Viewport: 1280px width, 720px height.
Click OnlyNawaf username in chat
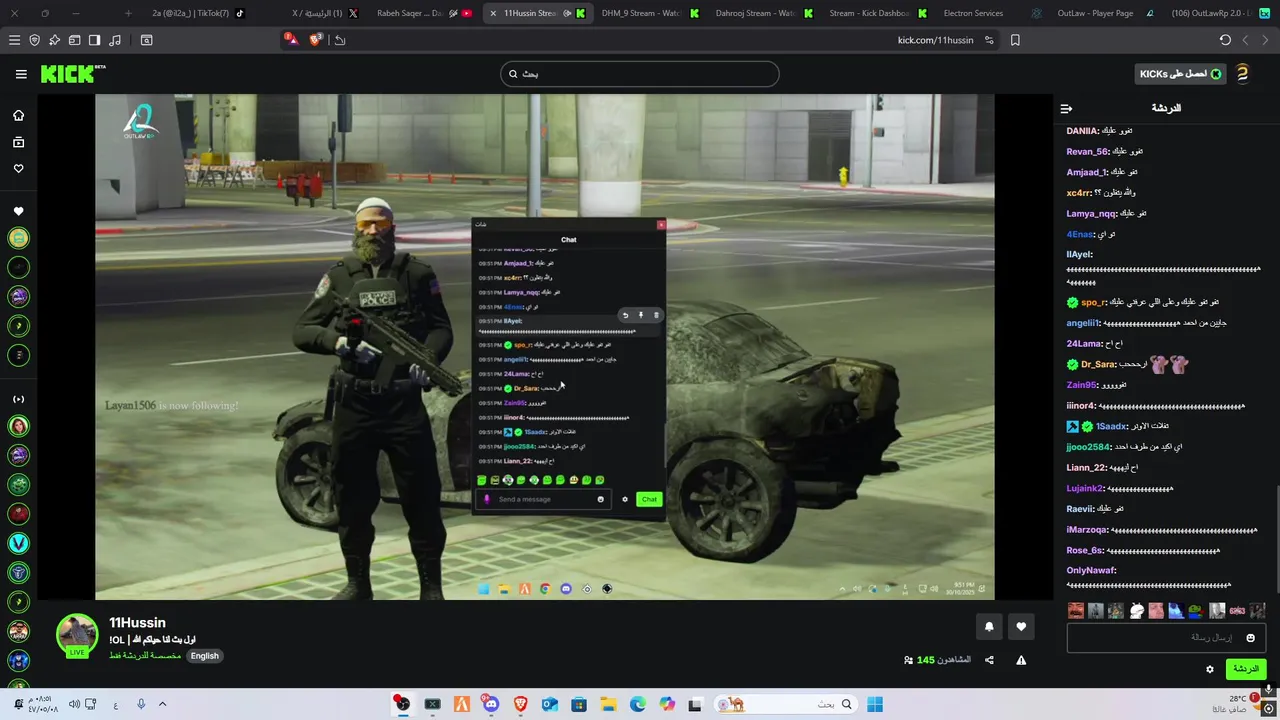[1090, 570]
